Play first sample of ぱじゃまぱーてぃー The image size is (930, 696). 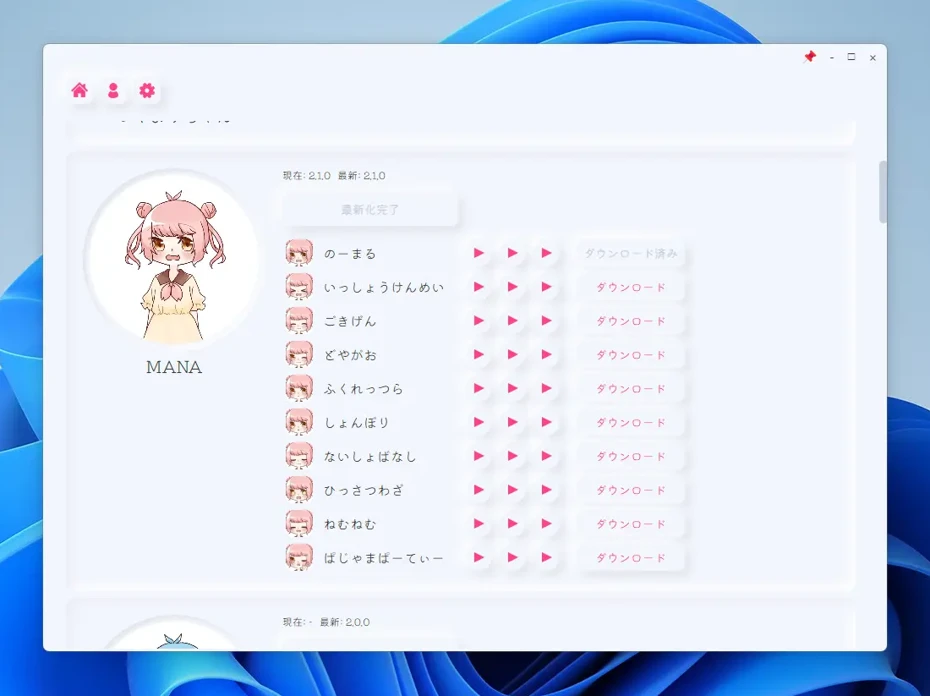pos(479,558)
